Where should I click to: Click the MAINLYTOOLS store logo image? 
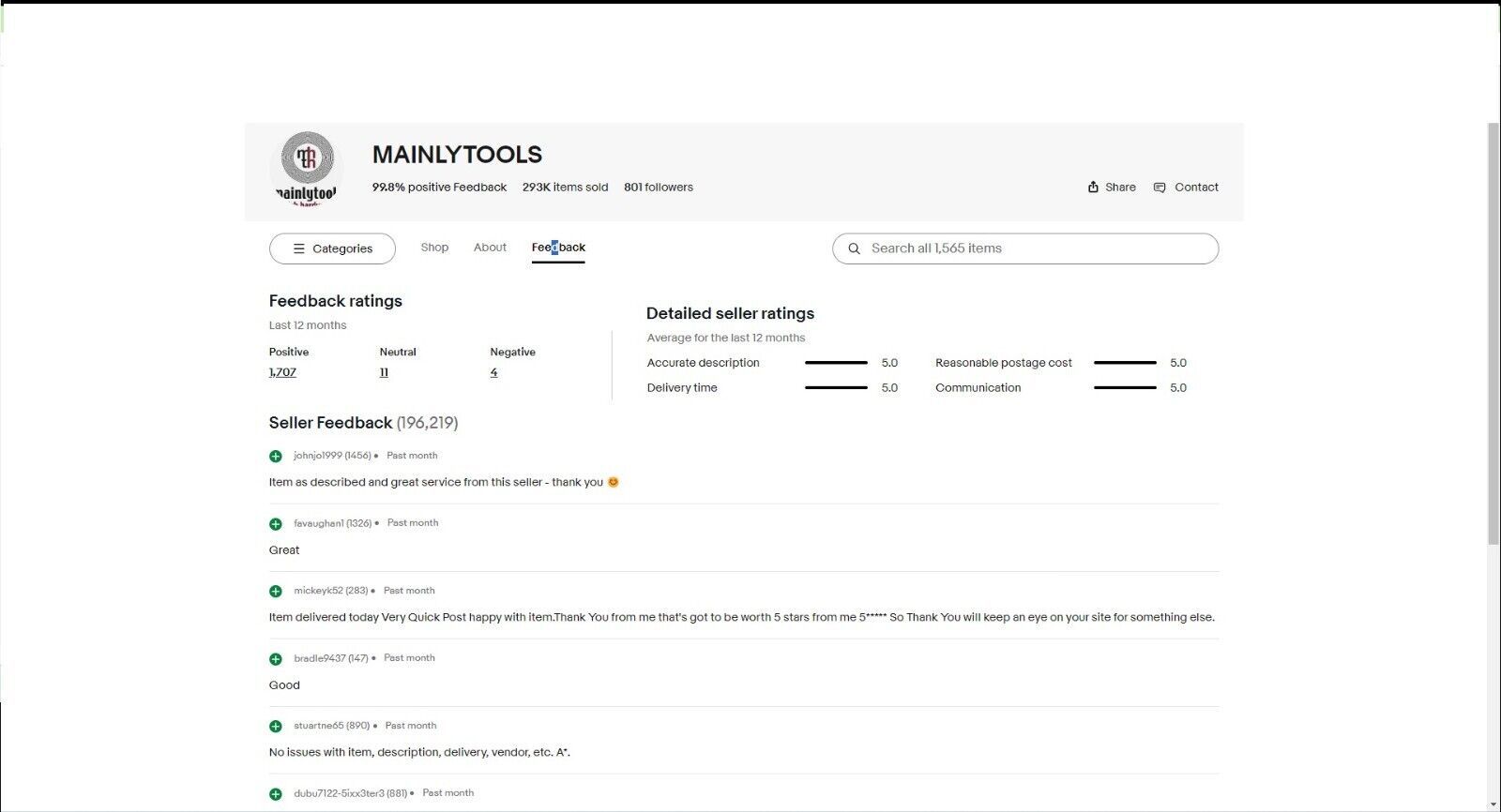tap(307, 169)
